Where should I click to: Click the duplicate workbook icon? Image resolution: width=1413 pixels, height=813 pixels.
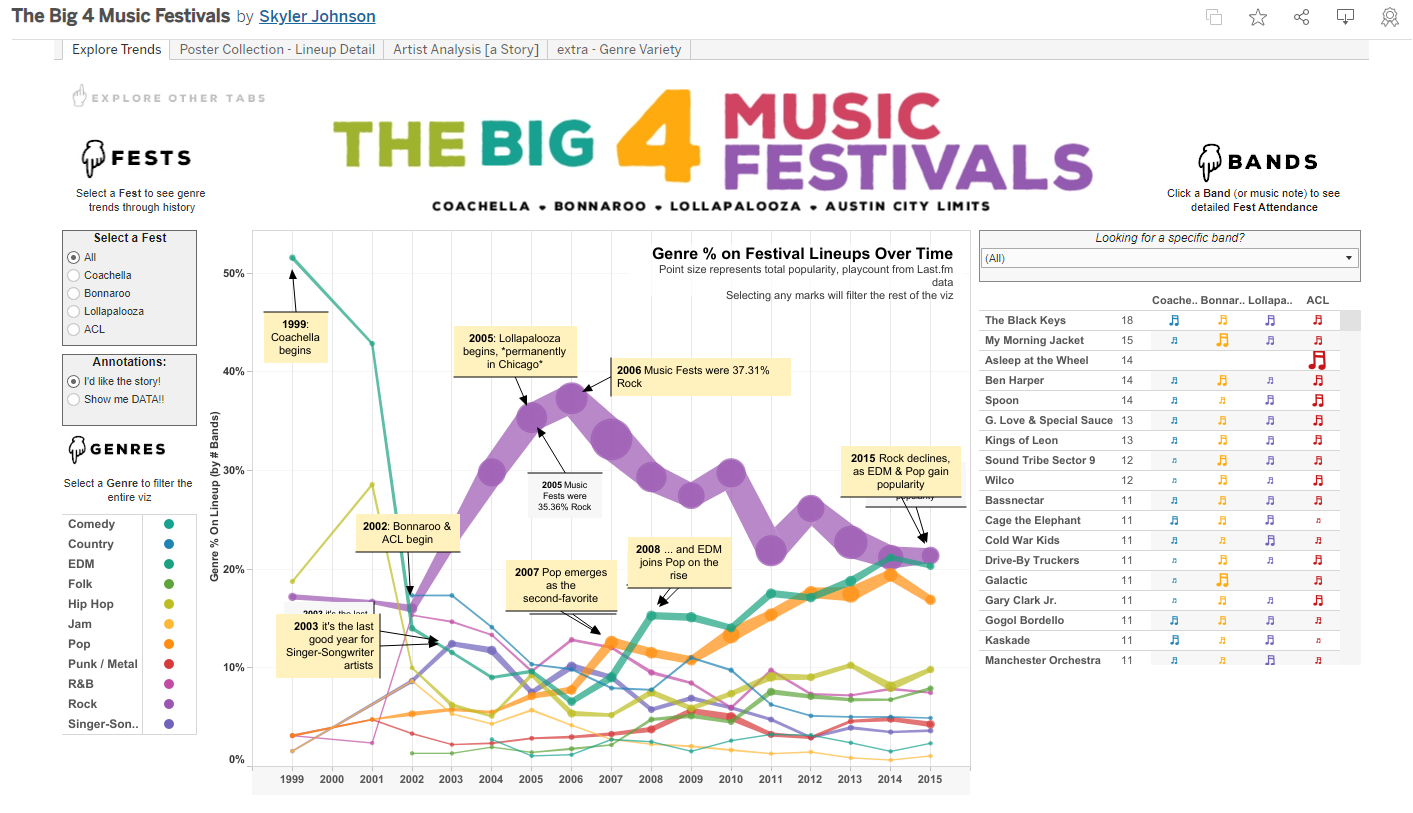(x=1214, y=17)
